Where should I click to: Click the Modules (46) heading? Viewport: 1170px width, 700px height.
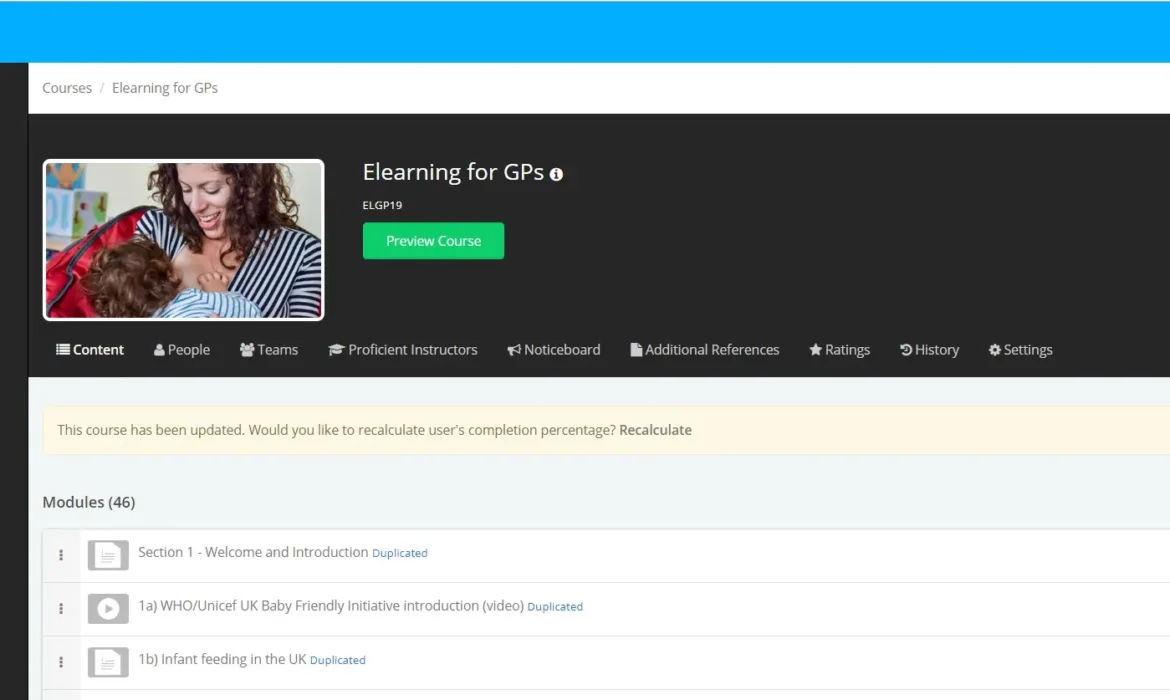(89, 502)
